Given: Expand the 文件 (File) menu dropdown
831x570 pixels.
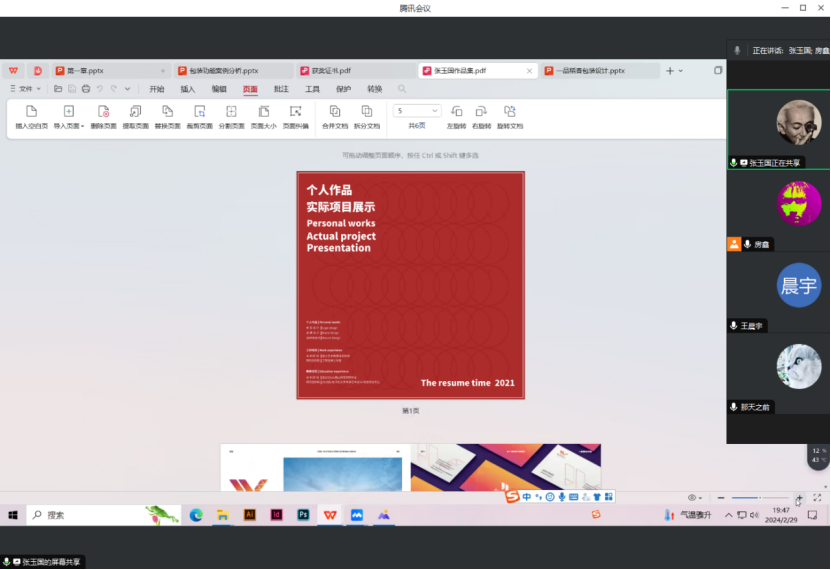Looking at the screenshot, I should click(x=29, y=89).
